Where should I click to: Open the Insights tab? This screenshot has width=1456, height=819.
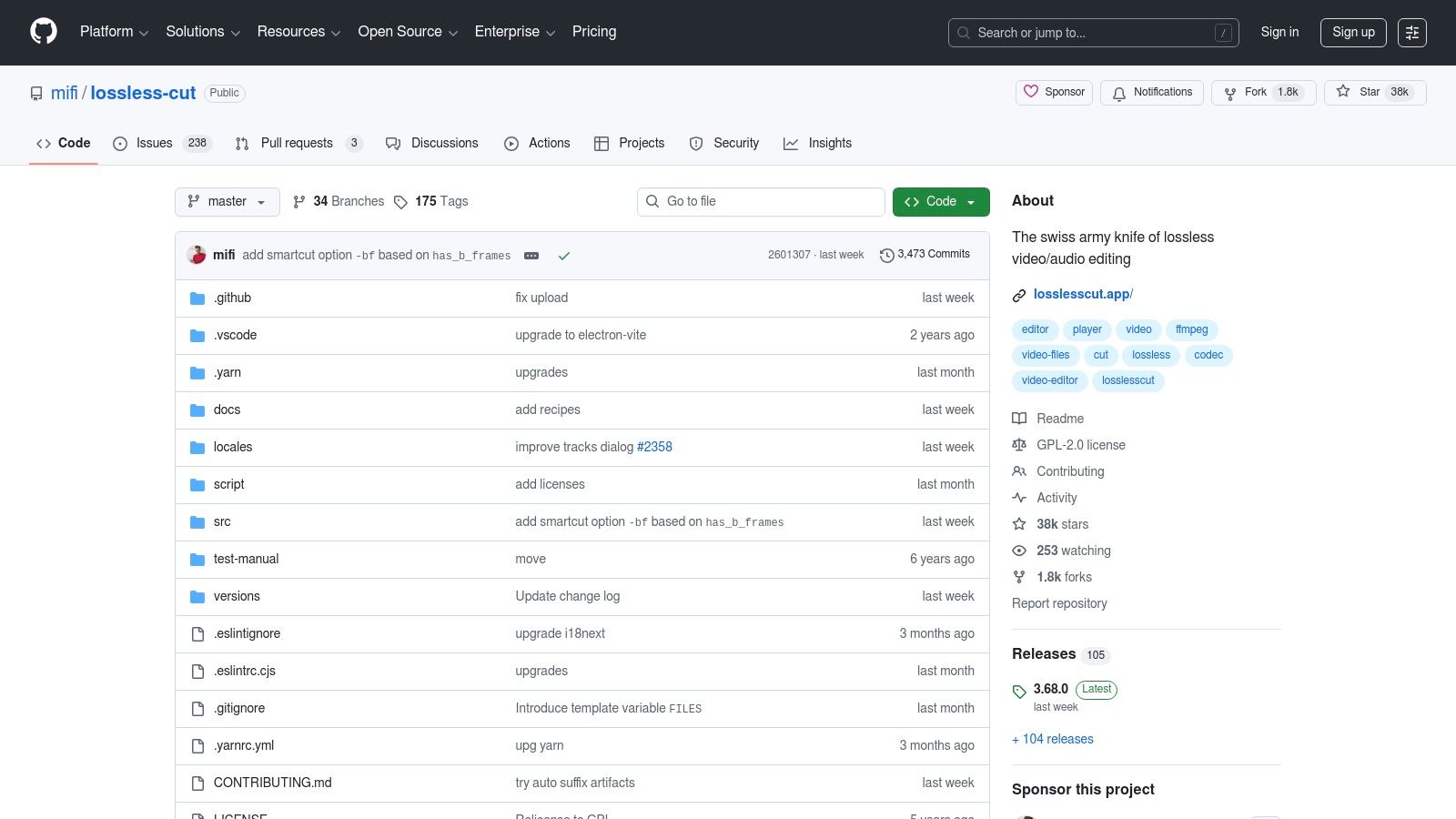[817, 143]
